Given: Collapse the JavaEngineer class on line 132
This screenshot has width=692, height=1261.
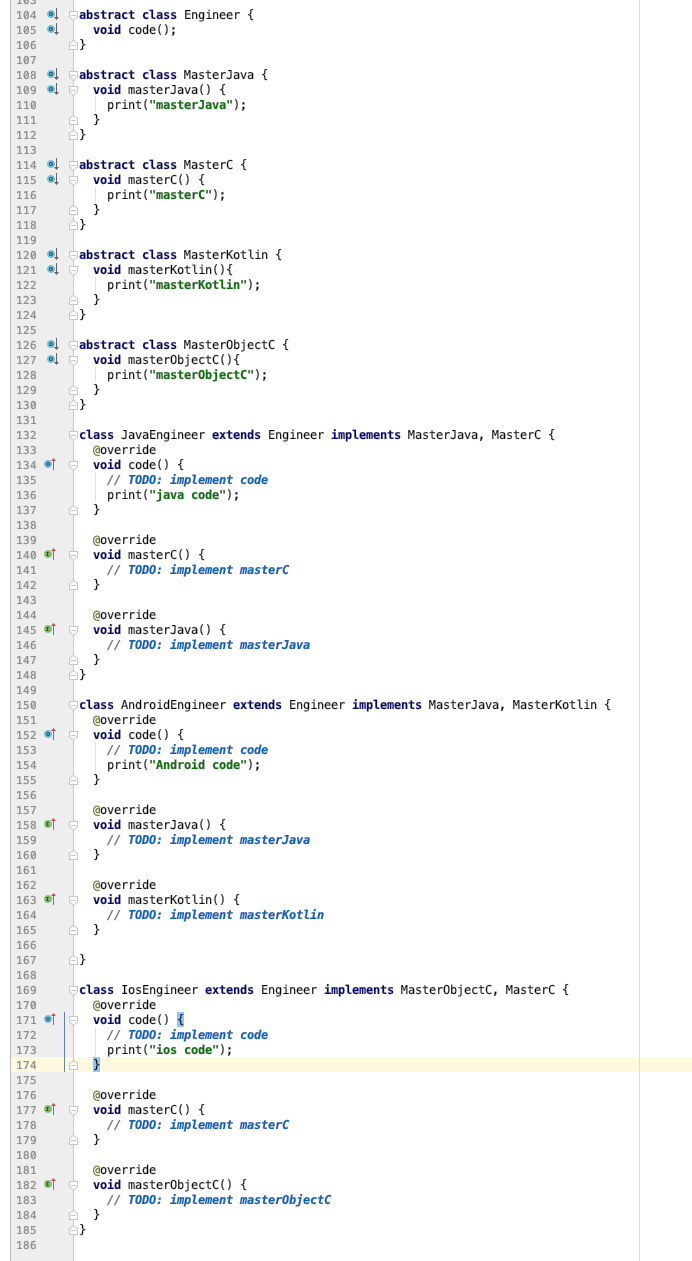Looking at the screenshot, I should pos(73,435).
